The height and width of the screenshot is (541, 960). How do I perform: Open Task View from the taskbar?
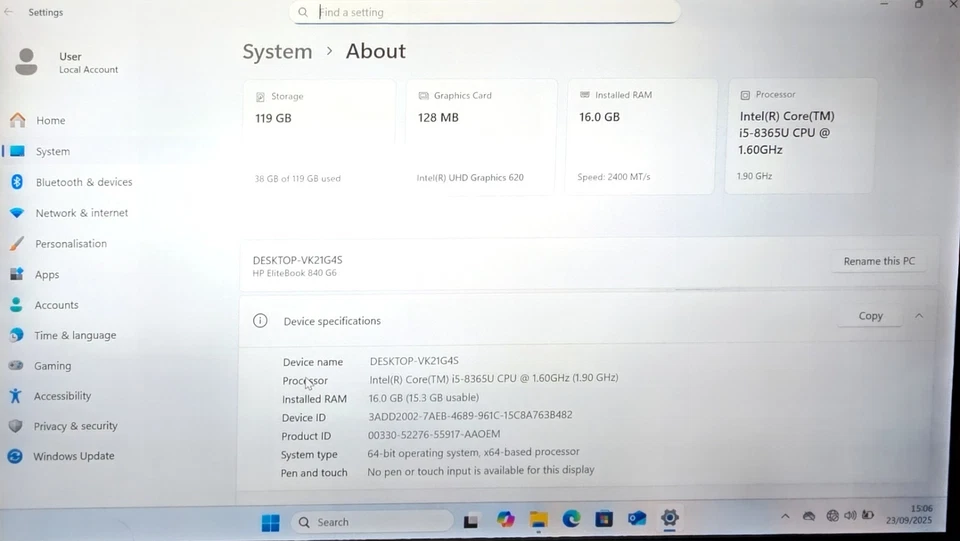tap(471, 521)
